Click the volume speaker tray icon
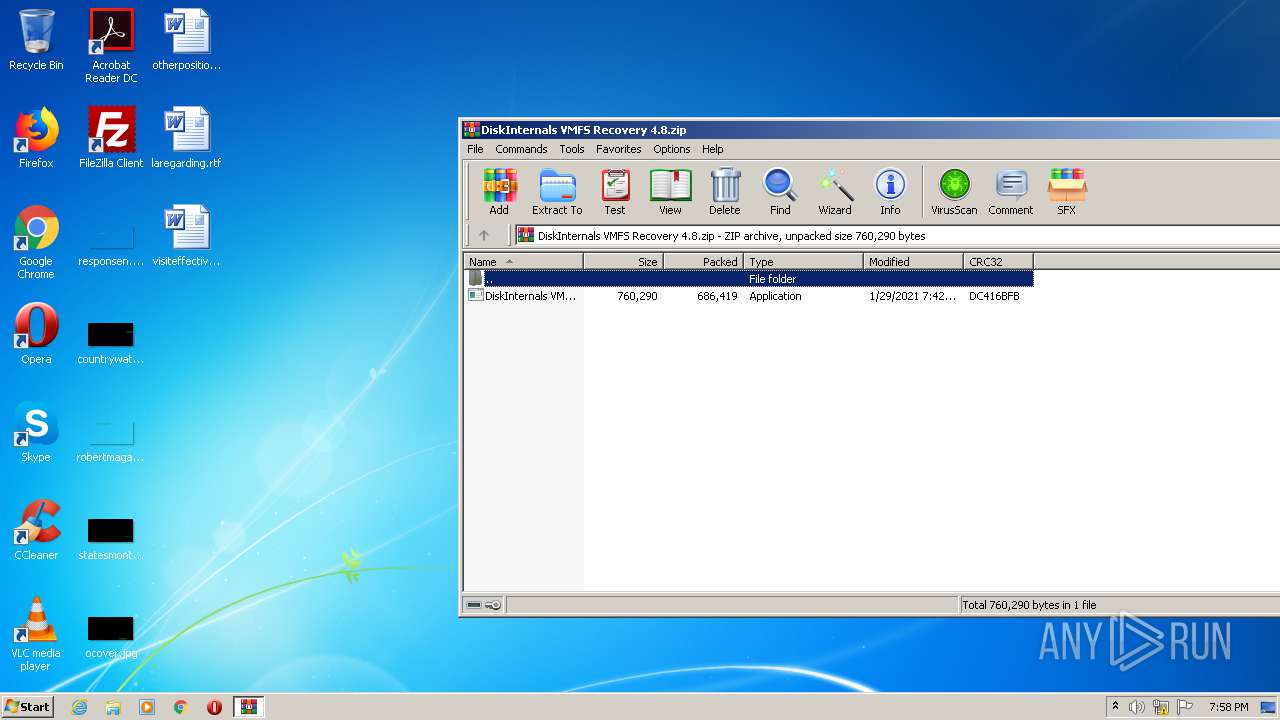Image resolution: width=1280 pixels, height=720 pixels. (x=1137, y=707)
